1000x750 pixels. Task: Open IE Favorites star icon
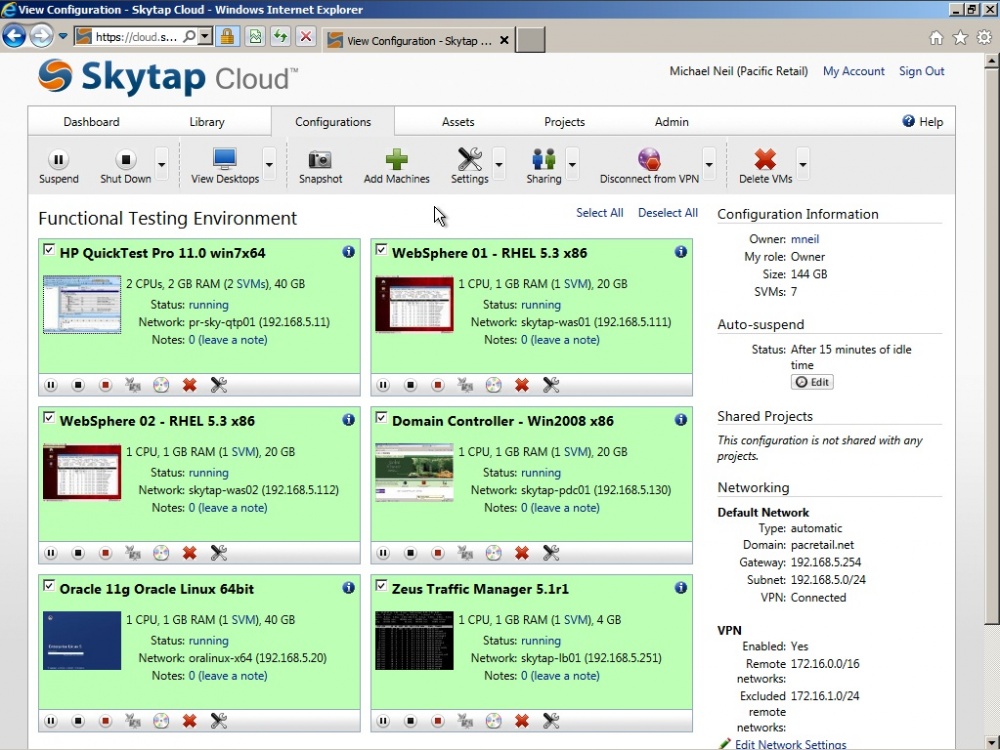coord(960,38)
